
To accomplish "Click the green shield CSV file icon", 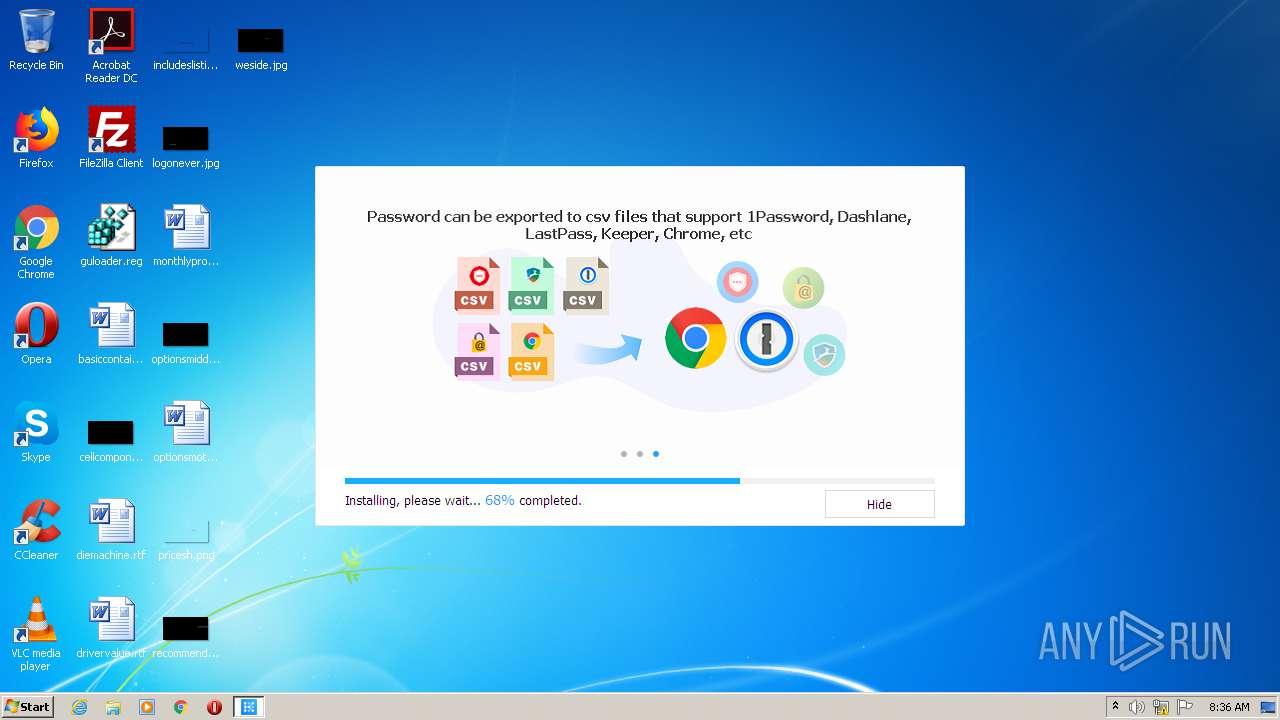I will tap(531, 285).
